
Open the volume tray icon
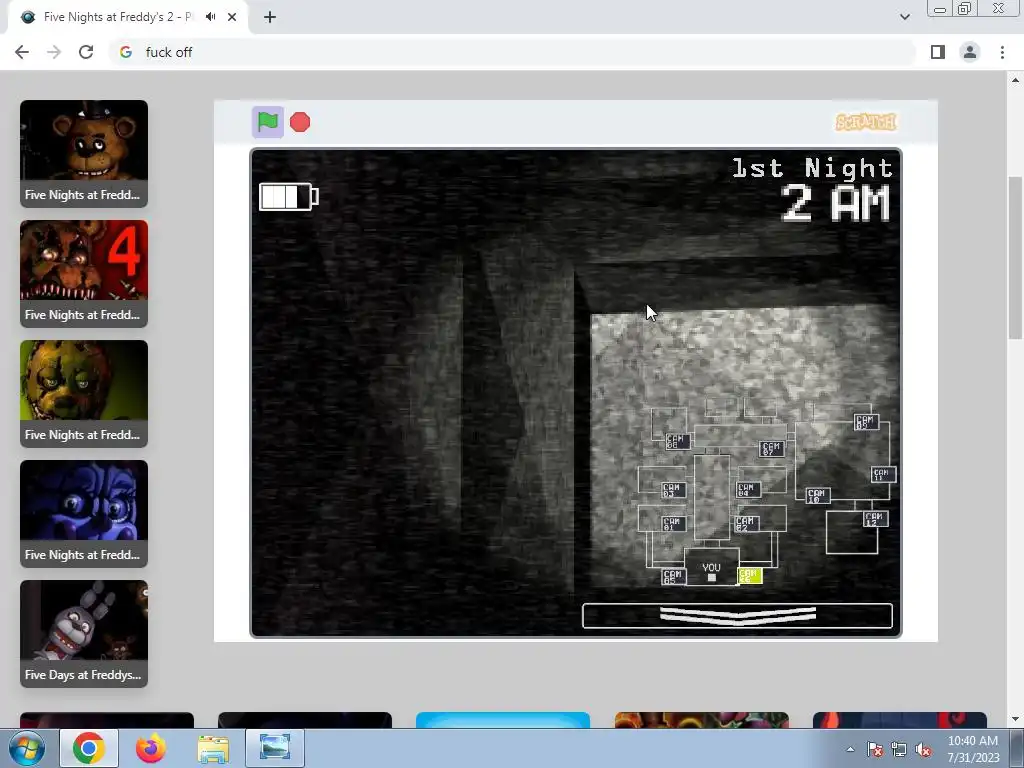tap(923, 749)
